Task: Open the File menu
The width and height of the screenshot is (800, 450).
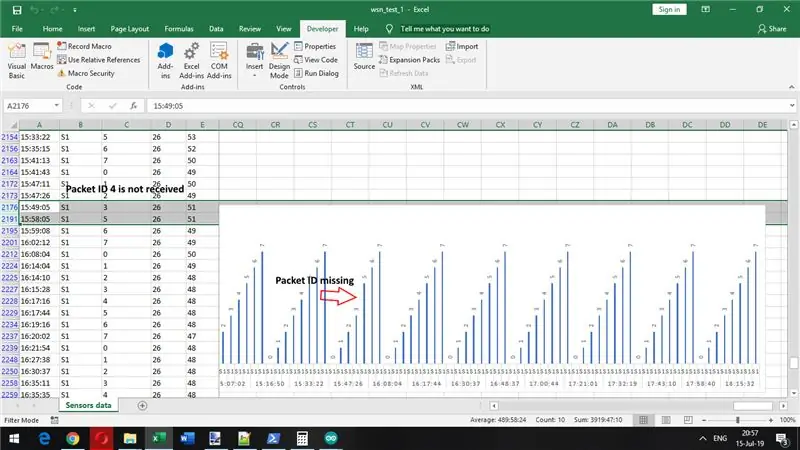Action: 17,29
